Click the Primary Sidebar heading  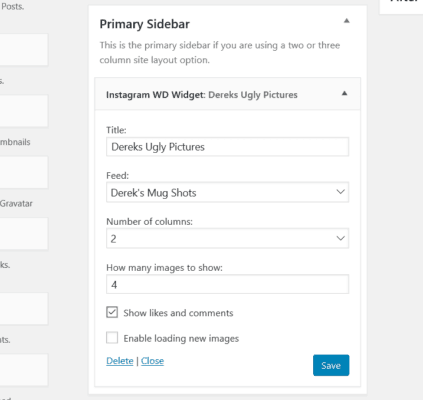[x=145, y=24]
